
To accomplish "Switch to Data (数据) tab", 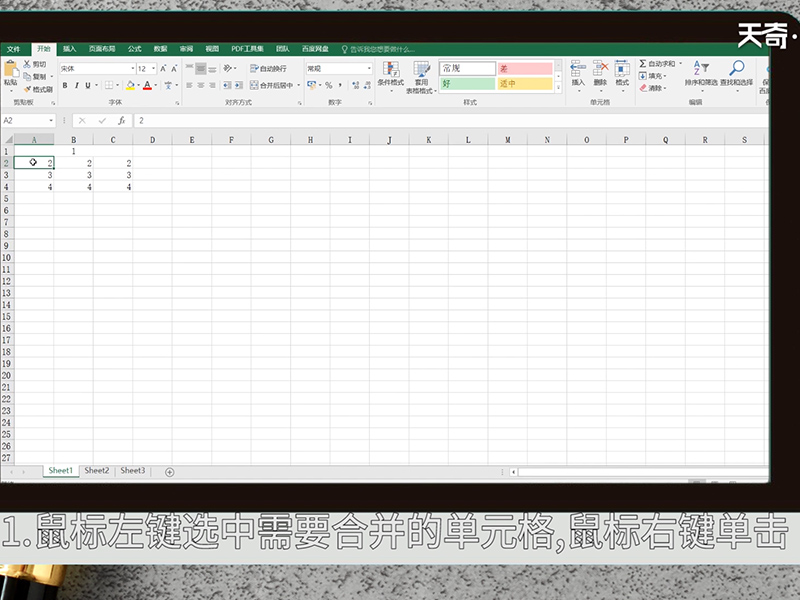I will click(161, 49).
